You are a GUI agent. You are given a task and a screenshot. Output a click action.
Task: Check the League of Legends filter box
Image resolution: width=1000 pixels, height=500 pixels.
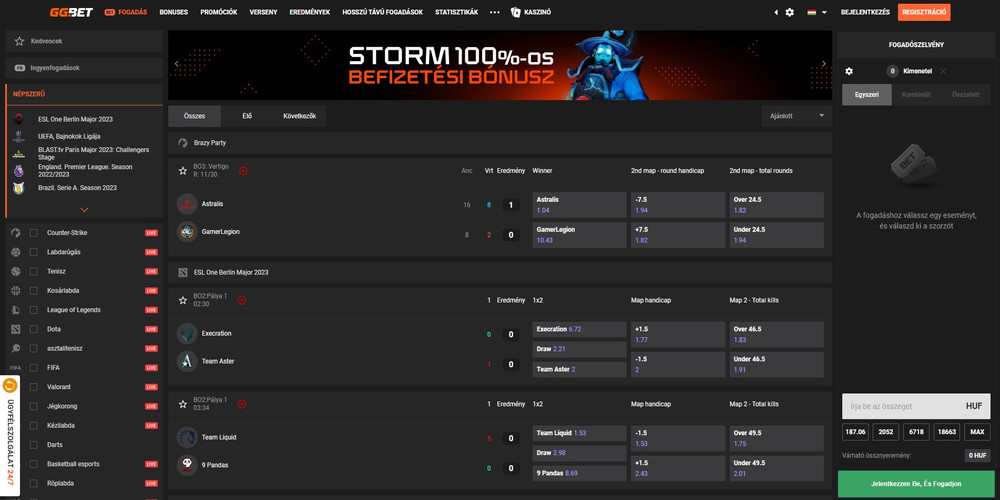(34, 310)
